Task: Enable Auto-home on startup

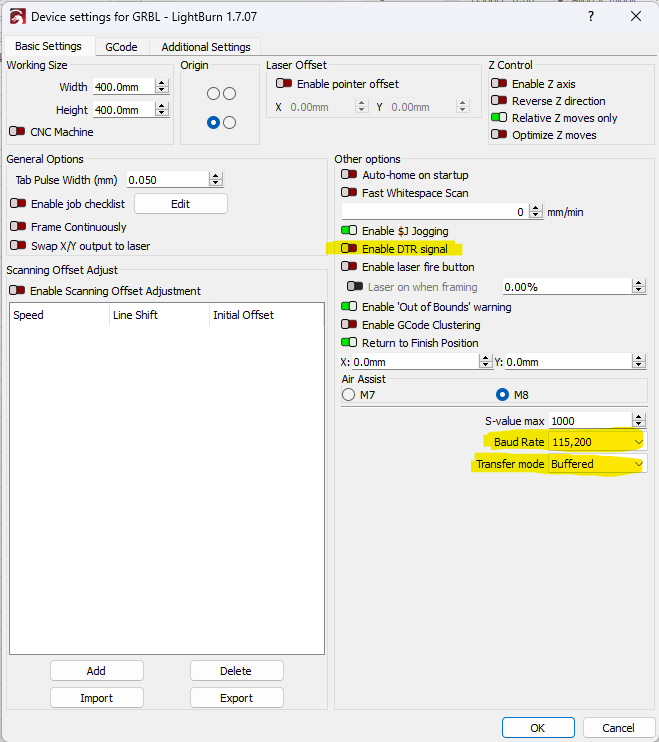Action: 349,174
